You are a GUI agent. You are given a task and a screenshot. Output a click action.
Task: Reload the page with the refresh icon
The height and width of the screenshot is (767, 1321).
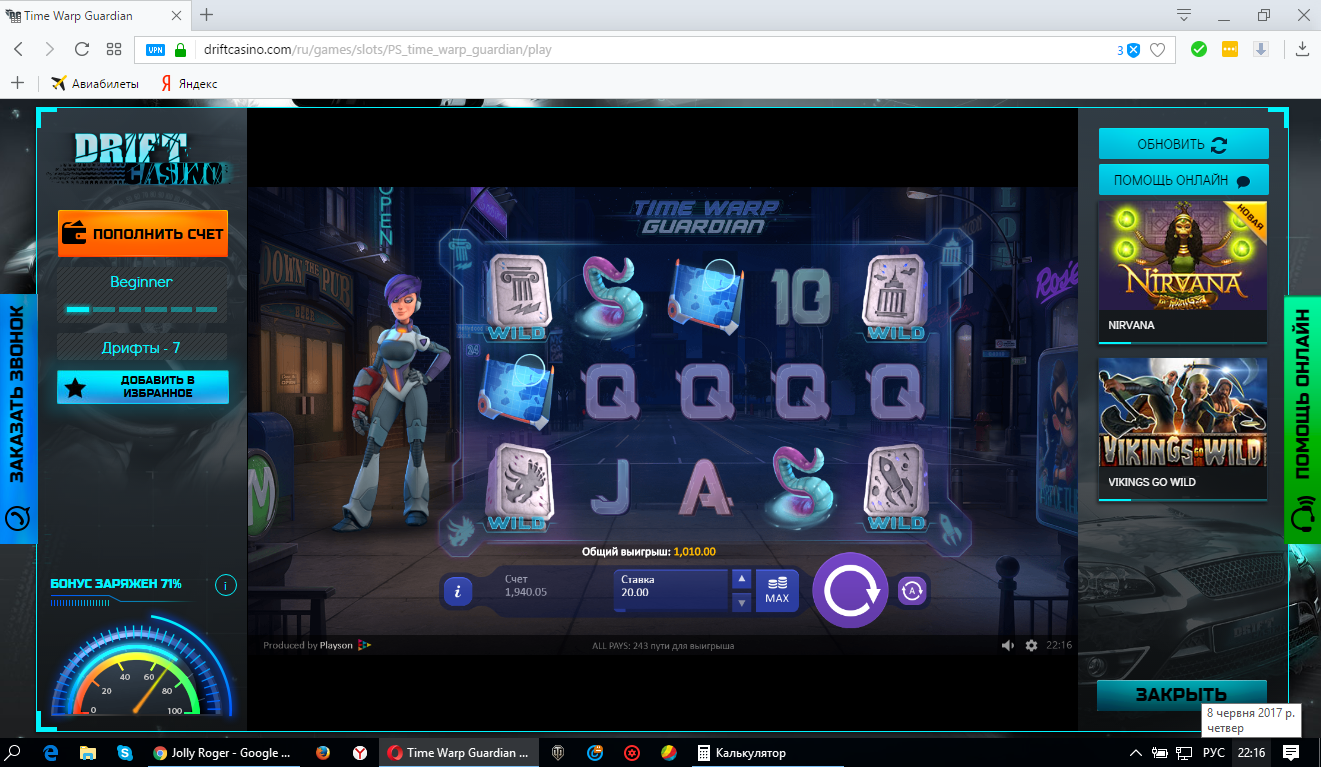[x=82, y=49]
